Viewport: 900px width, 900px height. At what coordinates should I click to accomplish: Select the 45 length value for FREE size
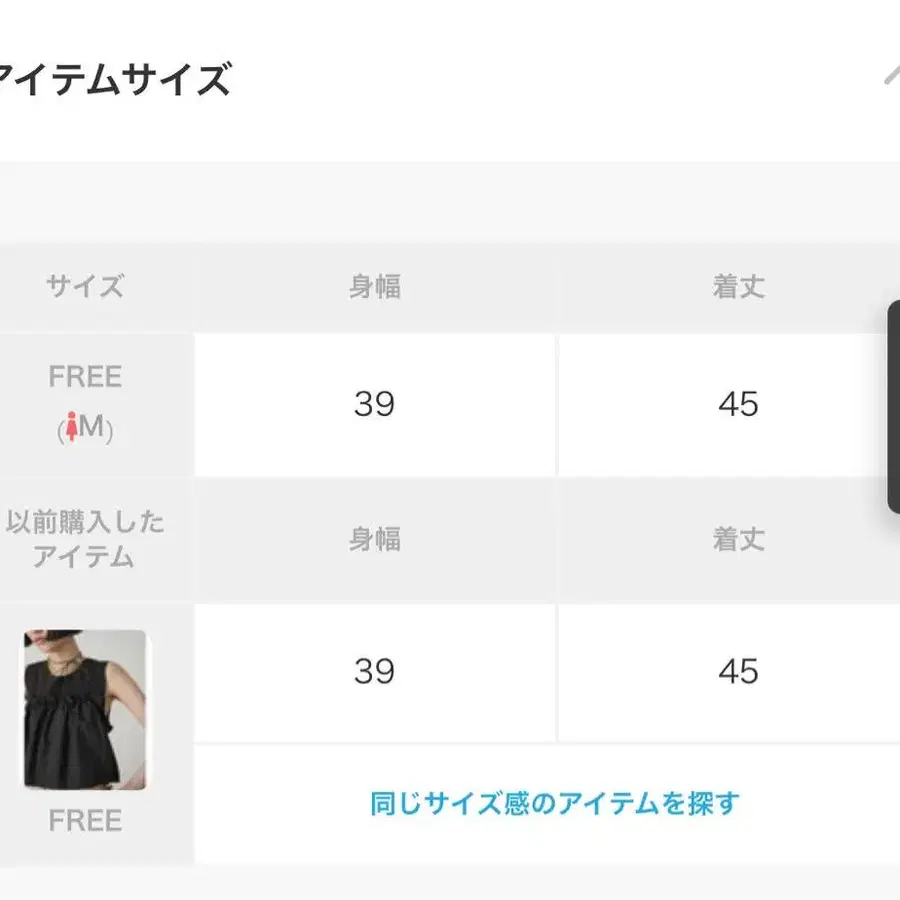tap(738, 404)
